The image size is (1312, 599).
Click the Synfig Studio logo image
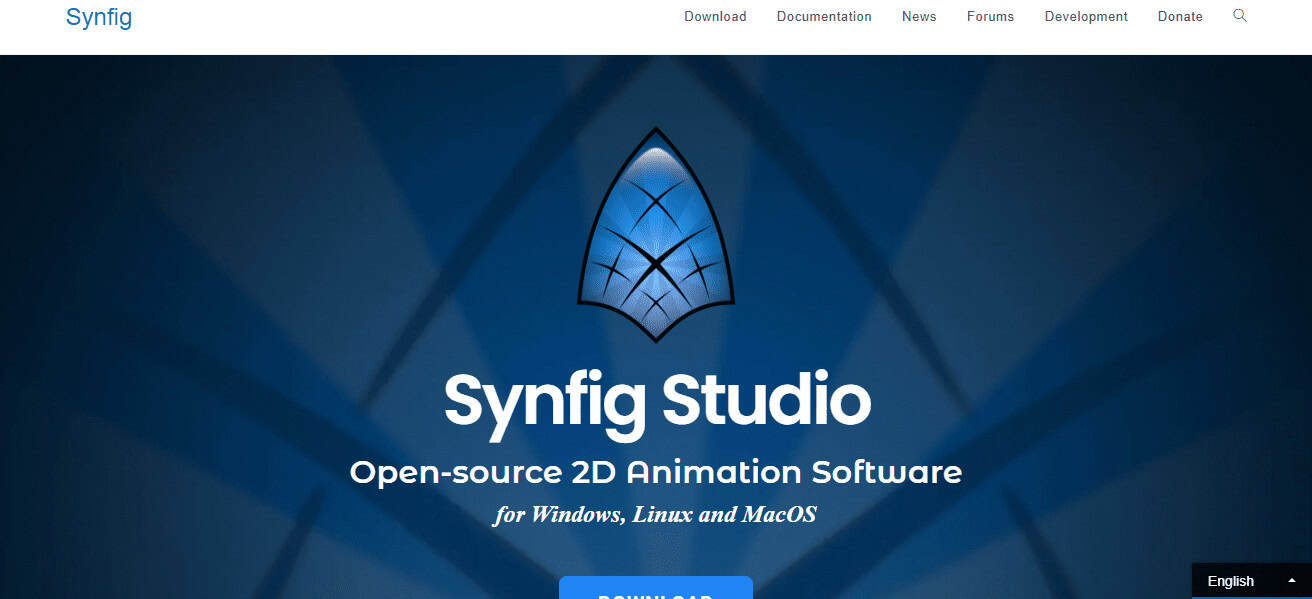(656, 234)
